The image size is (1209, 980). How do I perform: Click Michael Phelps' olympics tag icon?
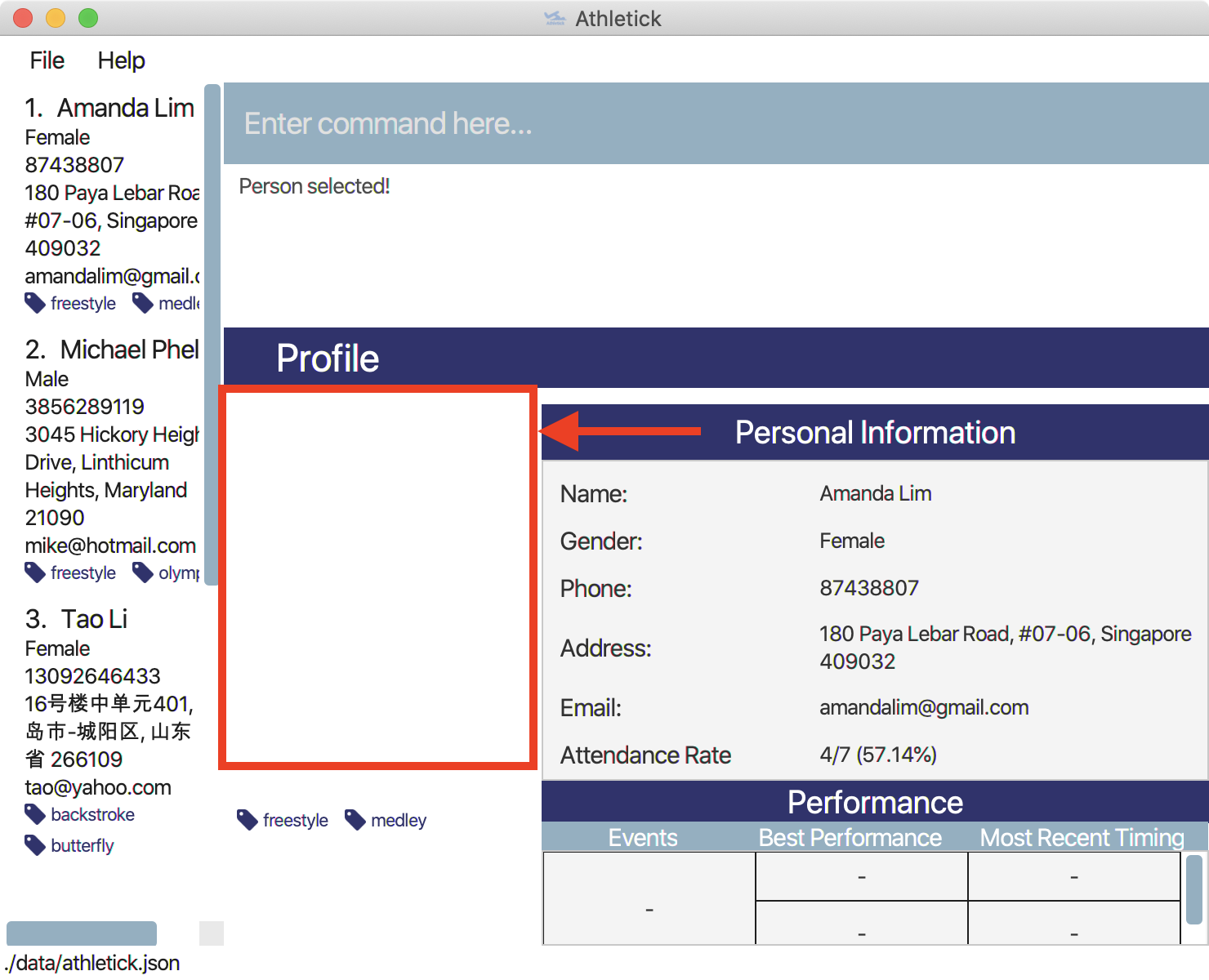pyautogui.click(x=143, y=573)
